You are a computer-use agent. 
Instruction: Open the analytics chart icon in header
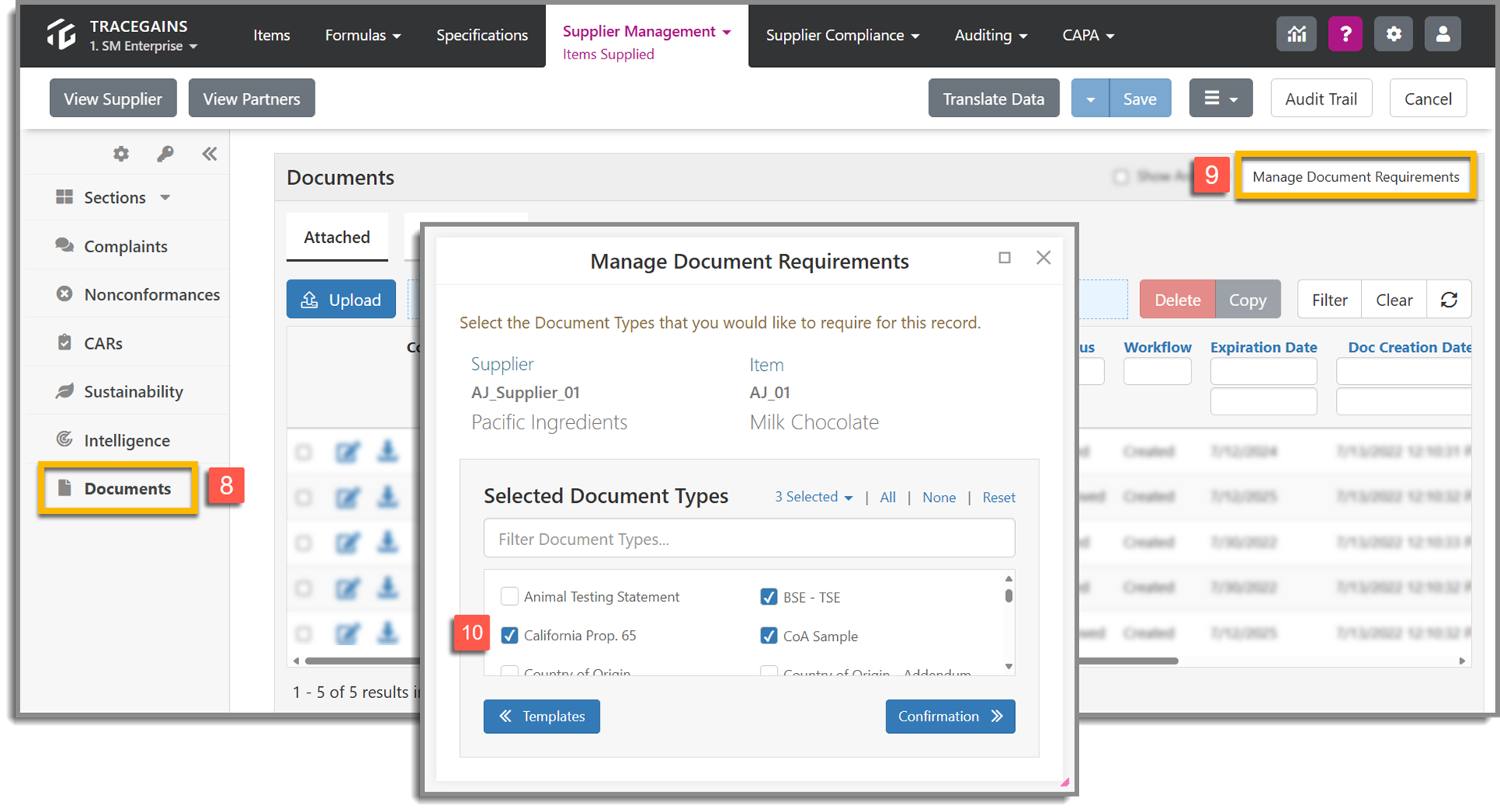[x=1296, y=34]
